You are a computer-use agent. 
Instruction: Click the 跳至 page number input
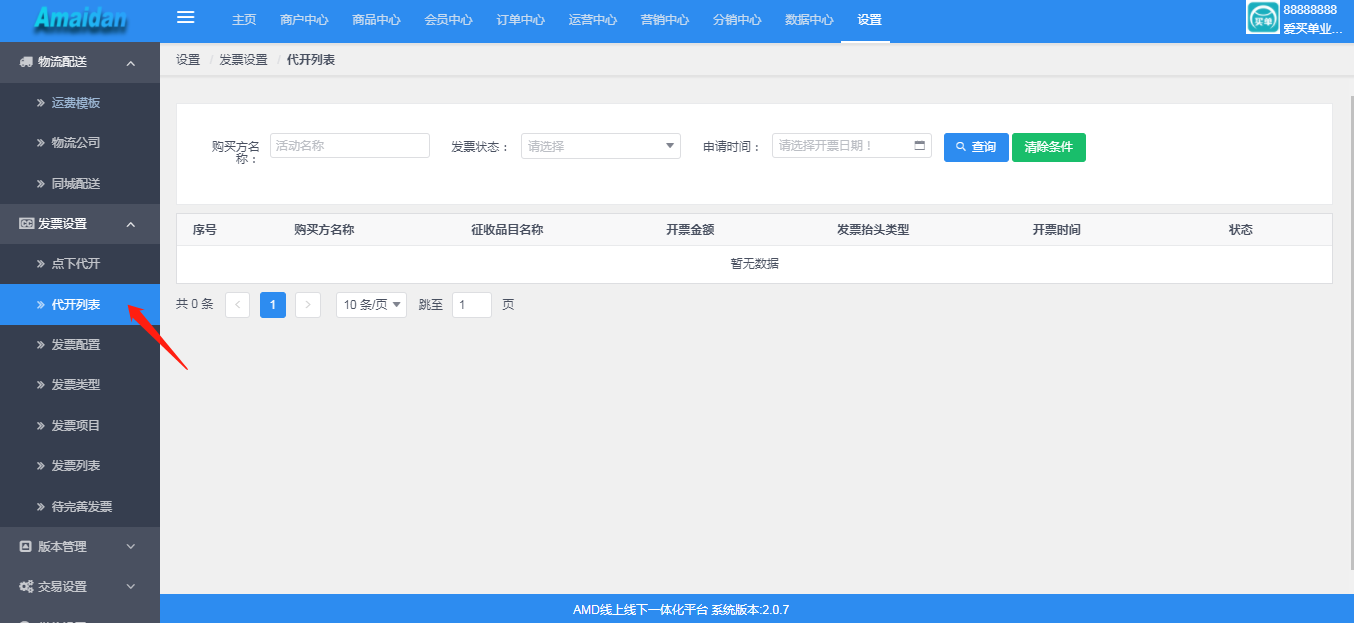[x=472, y=305]
